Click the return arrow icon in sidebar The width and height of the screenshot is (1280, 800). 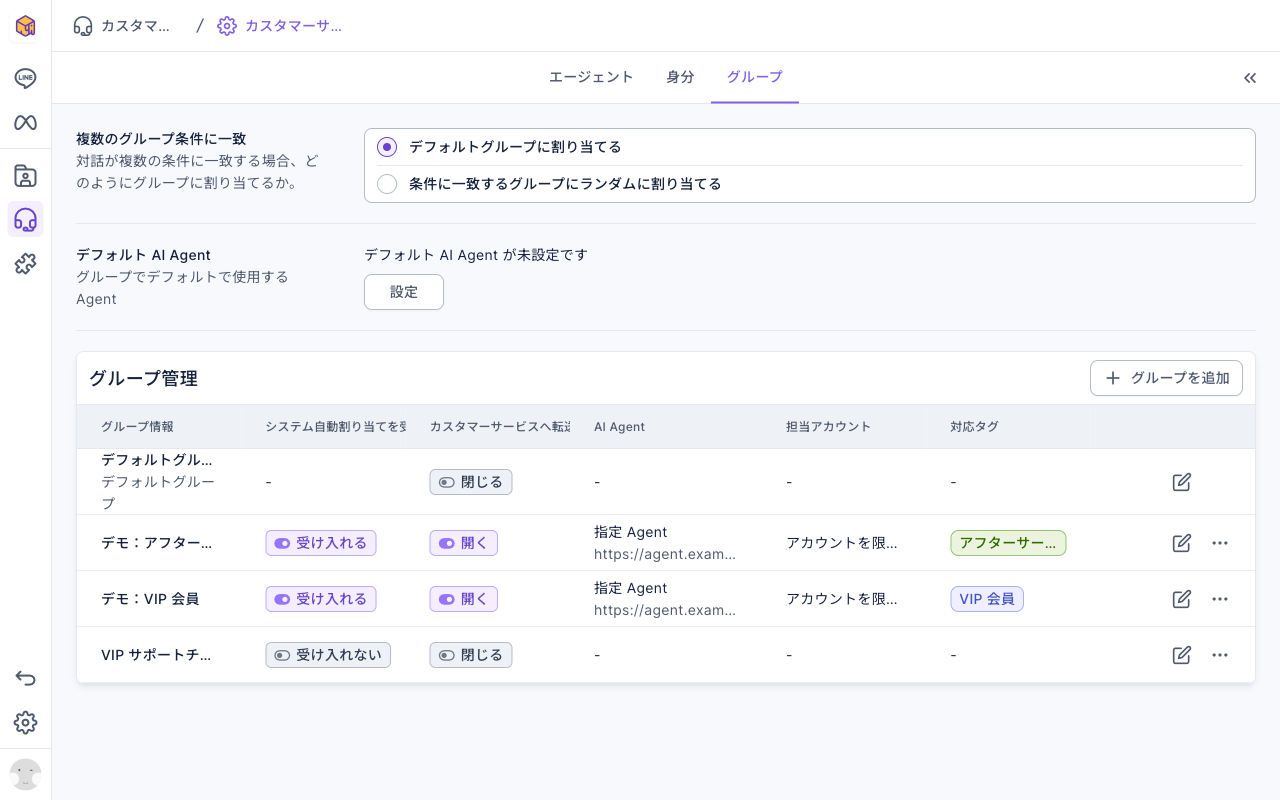tap(25, 678)
